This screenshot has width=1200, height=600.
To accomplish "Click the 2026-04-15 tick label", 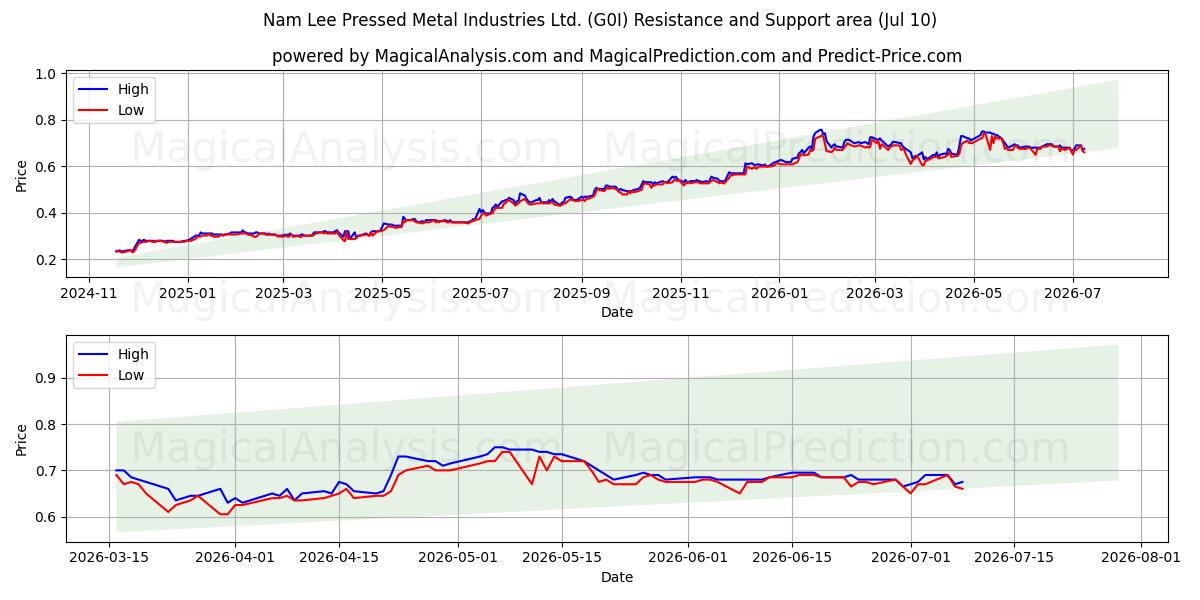I will pos(339,557).
